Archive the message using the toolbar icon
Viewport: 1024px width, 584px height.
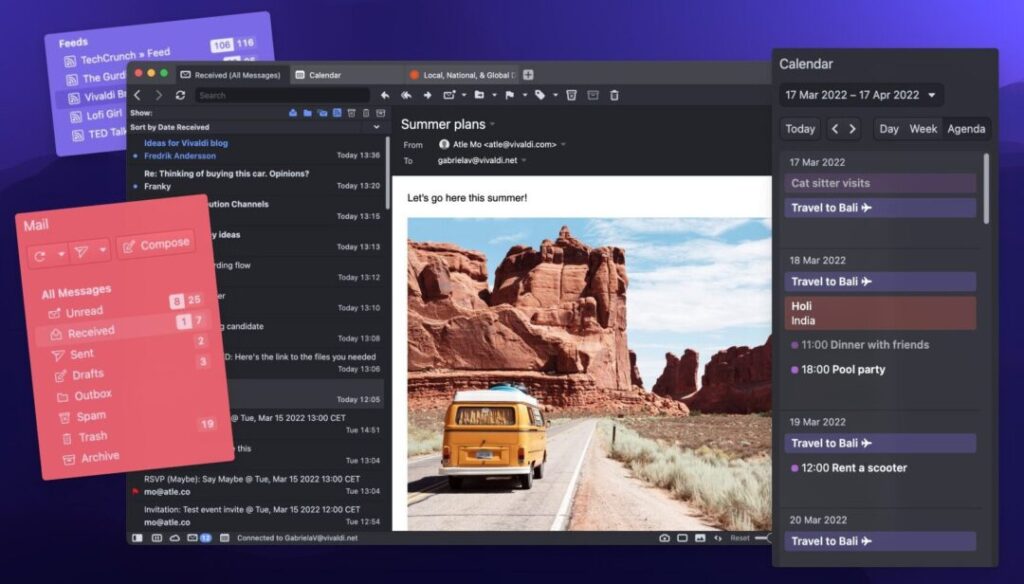593,95
